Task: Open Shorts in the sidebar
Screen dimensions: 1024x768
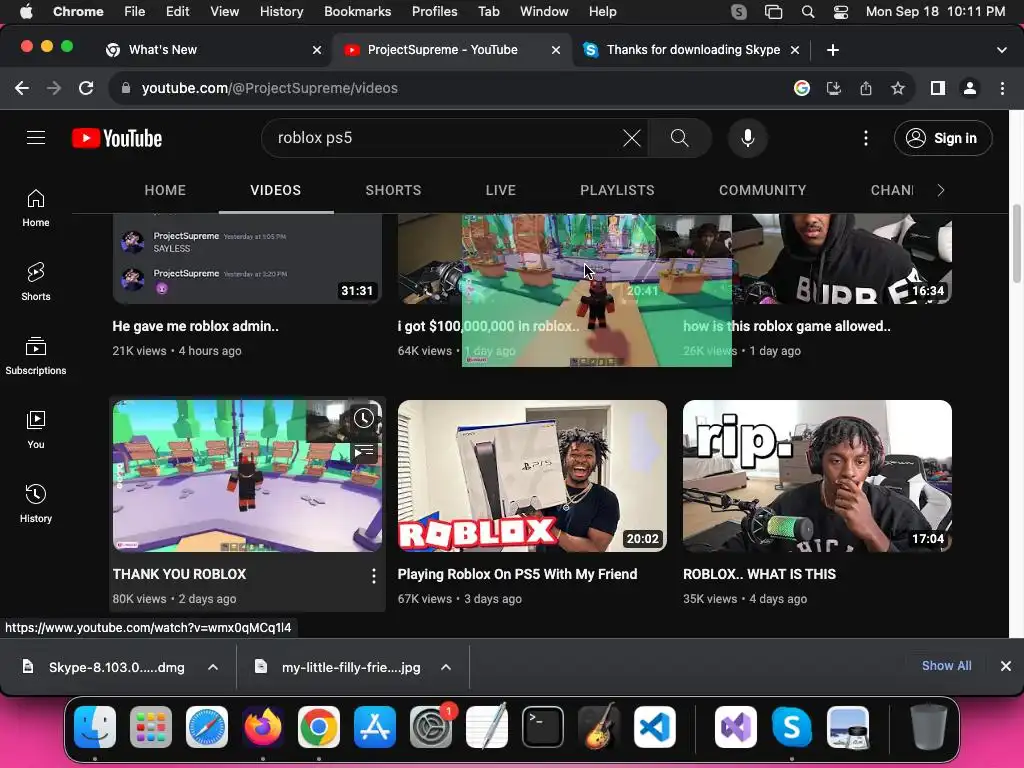Action: coord(36,281)
